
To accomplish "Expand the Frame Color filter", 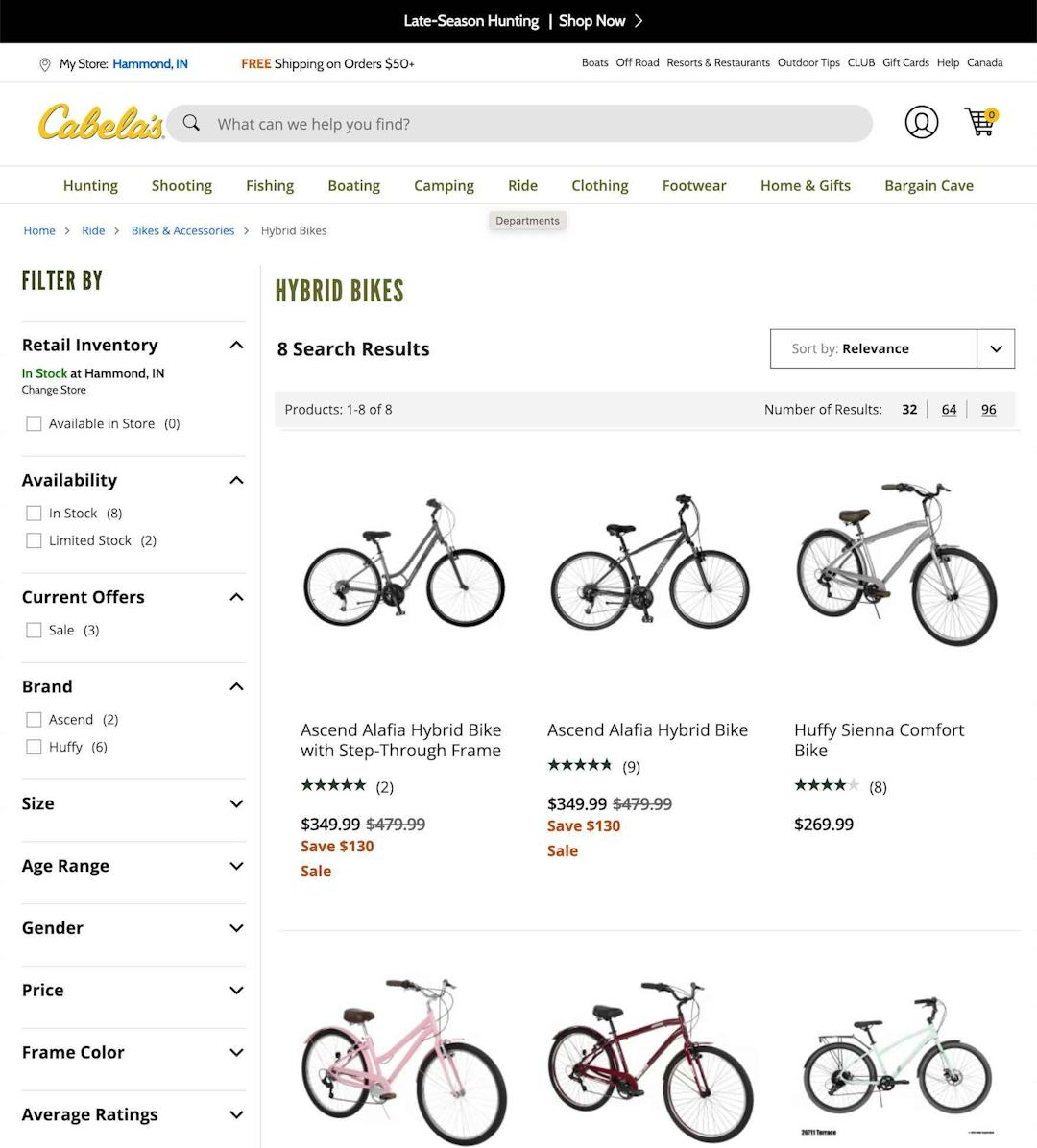I will pyautogui.click(x=236, y=1052).
